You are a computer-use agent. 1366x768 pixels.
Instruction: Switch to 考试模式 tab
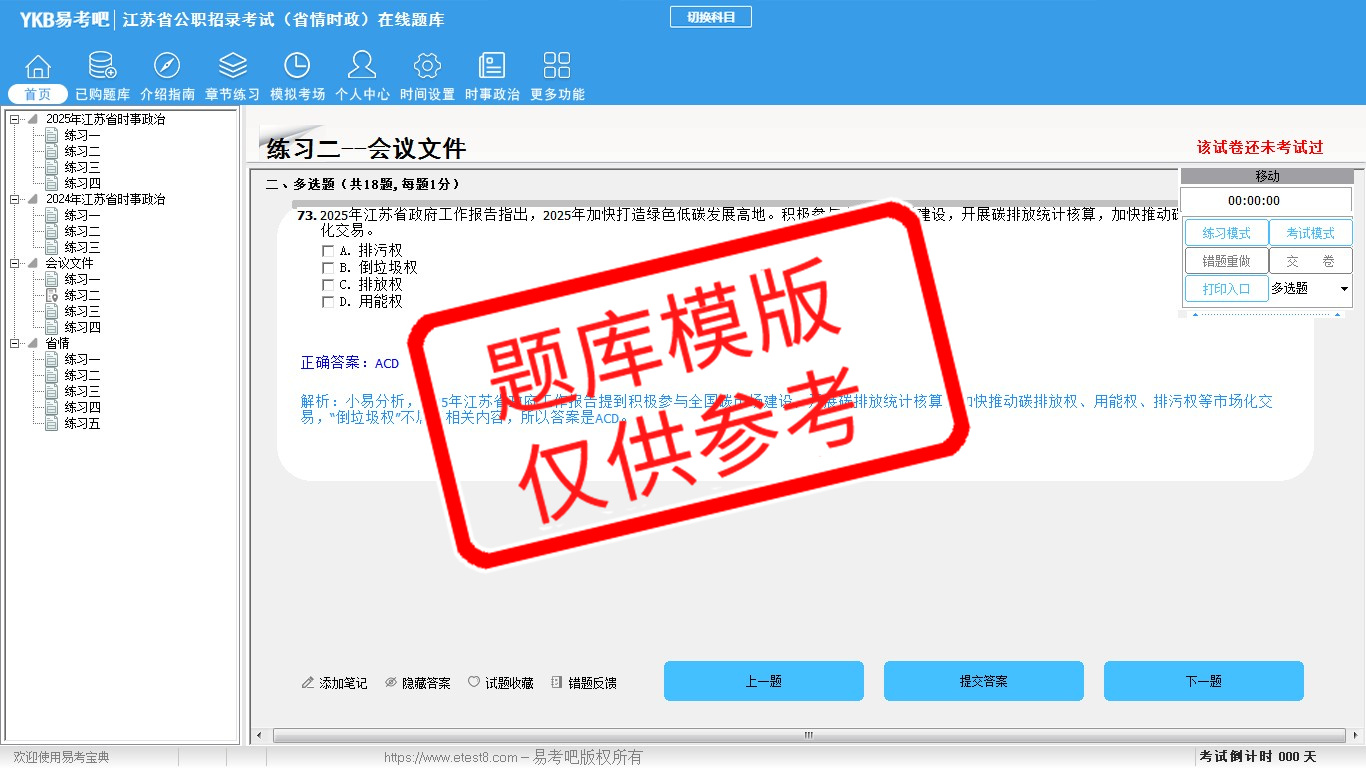pyautogui.click(x=1310, y=233)
